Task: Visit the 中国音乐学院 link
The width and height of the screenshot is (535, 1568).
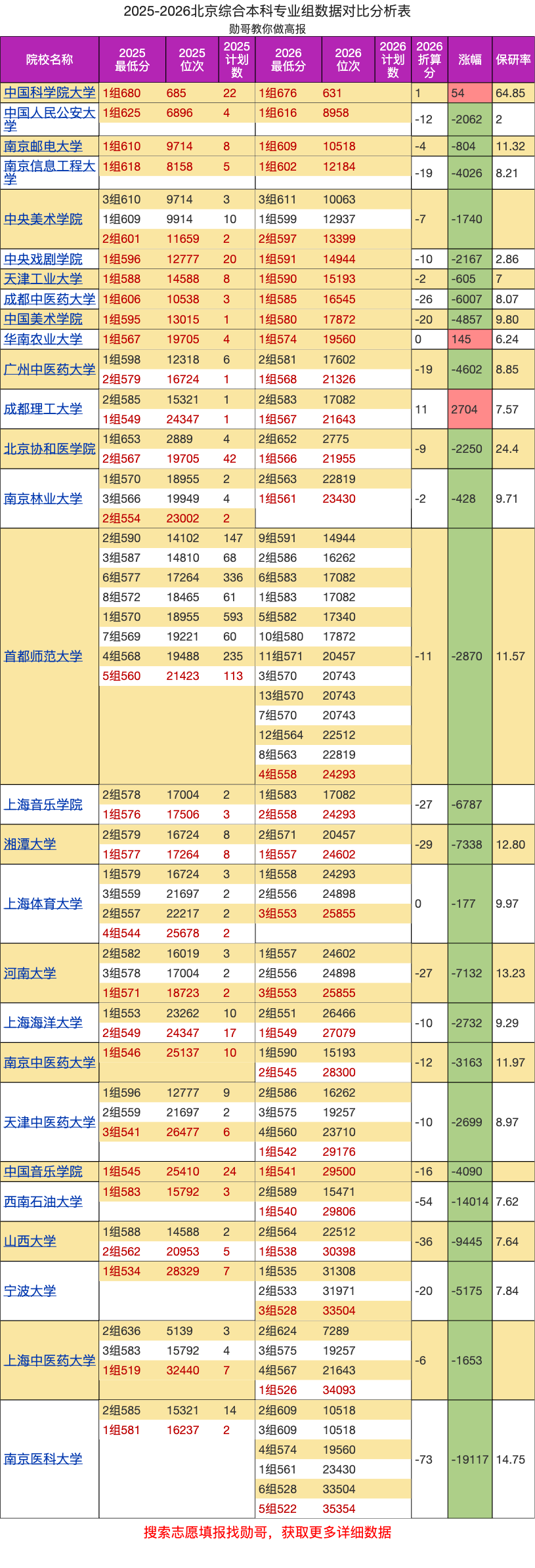Action: click(43, 1171)
